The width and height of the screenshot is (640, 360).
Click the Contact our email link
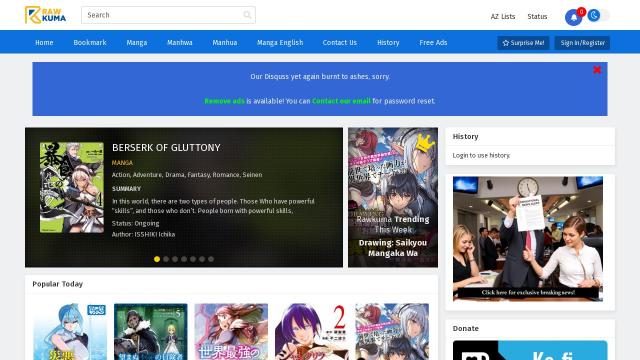coord(341,101)
